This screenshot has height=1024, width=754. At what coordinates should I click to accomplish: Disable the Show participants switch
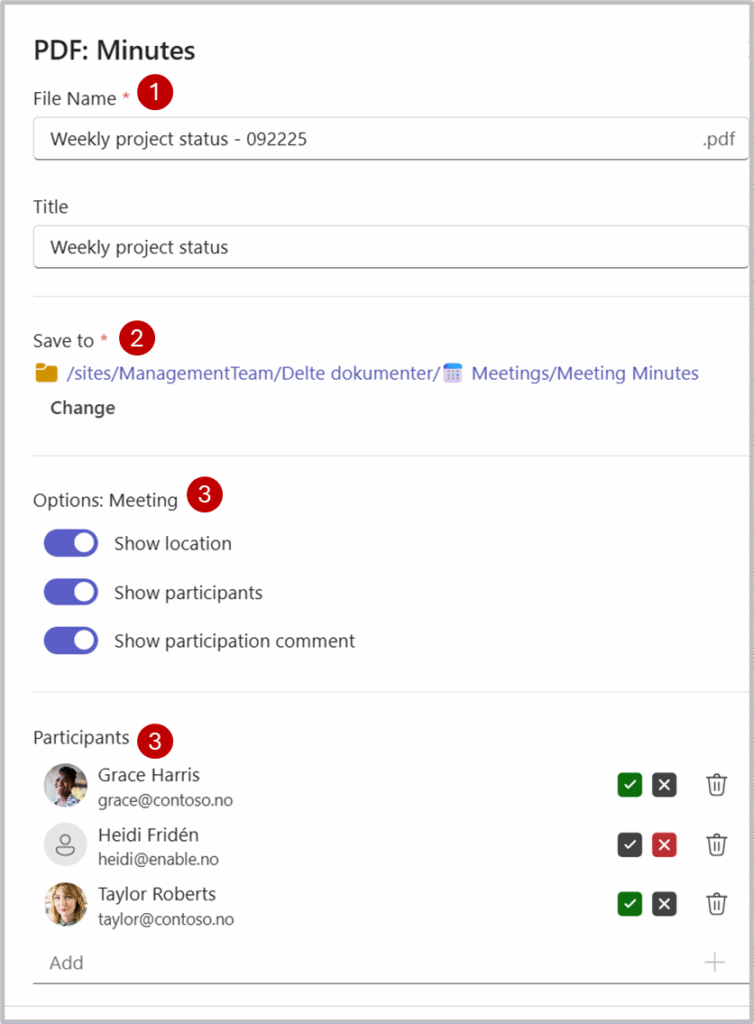71,592
